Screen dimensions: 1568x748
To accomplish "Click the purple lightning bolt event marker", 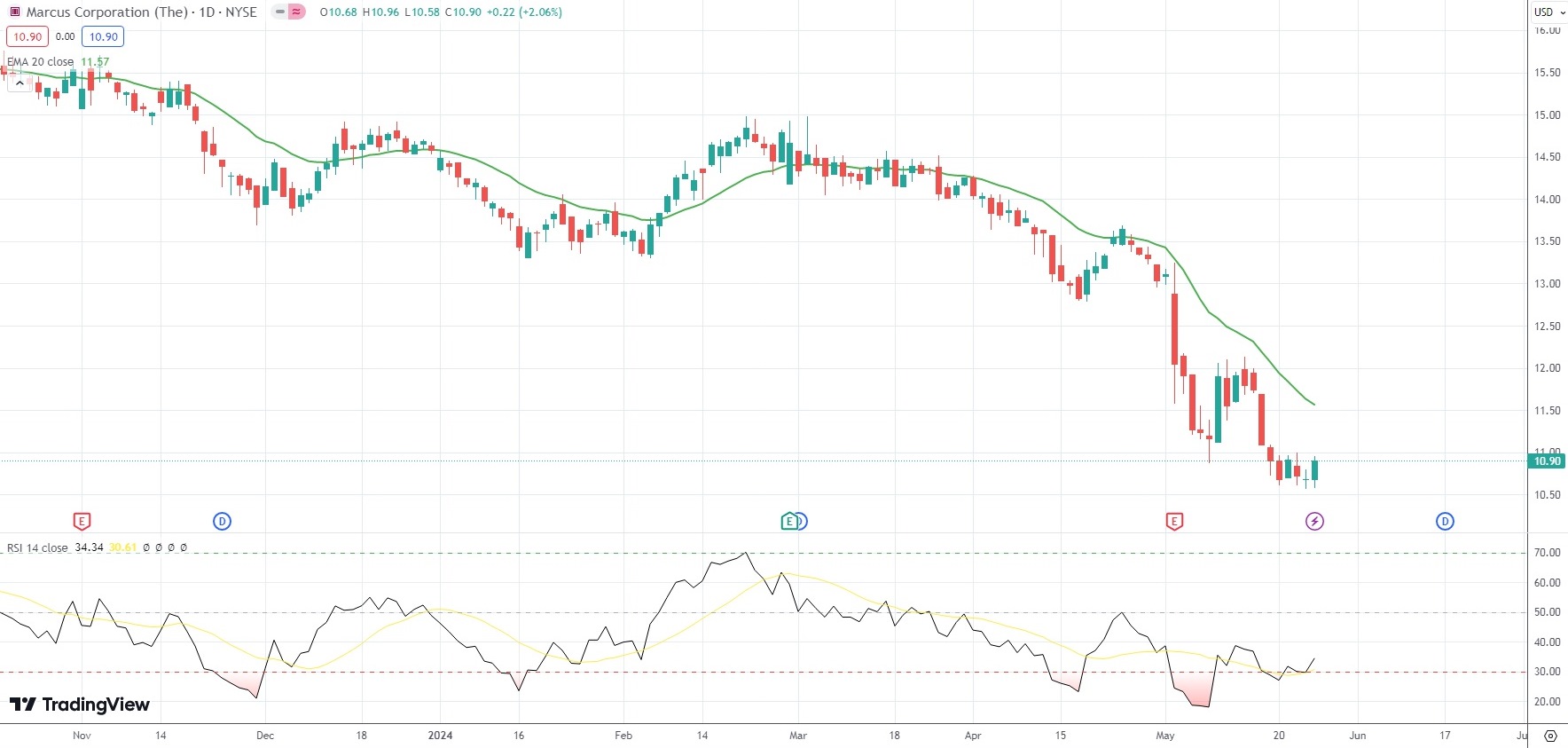I will (1314, 522).
